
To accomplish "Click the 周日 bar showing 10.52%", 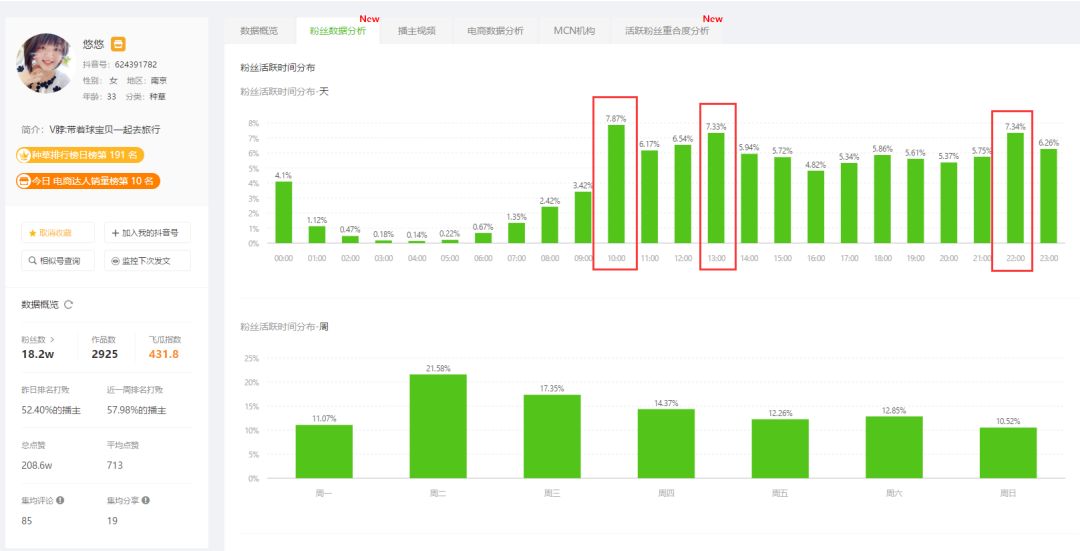I will pyautogui.click(x=1008, y=453).
